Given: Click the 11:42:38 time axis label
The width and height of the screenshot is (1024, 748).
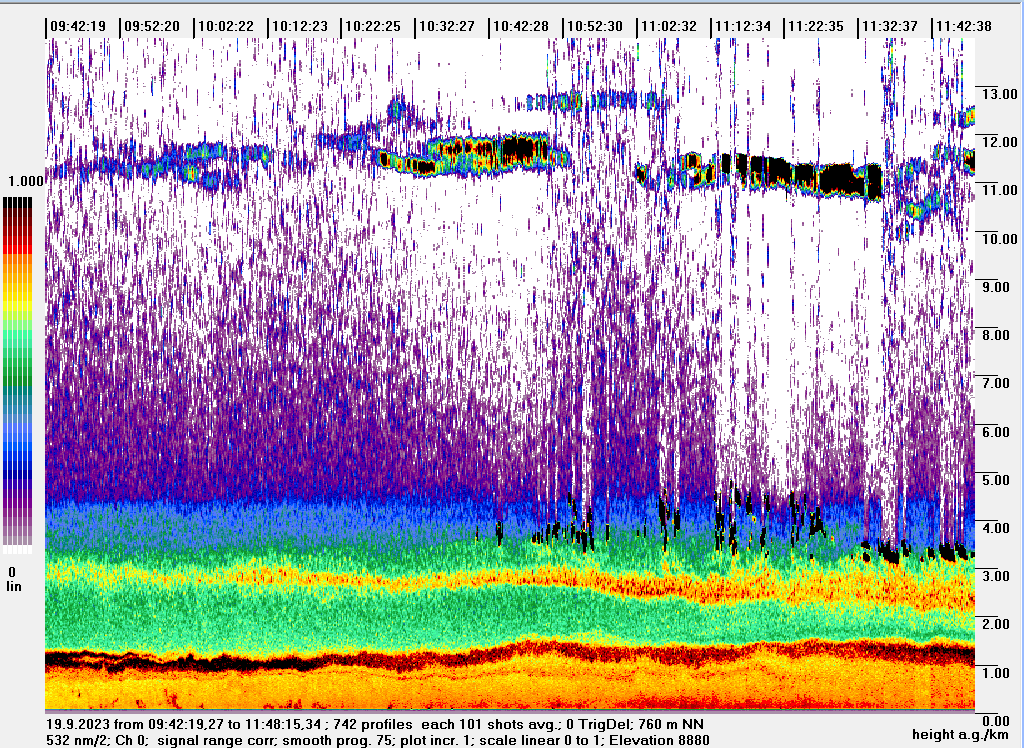Looking at the screenshot, I should tap(963, 27).
